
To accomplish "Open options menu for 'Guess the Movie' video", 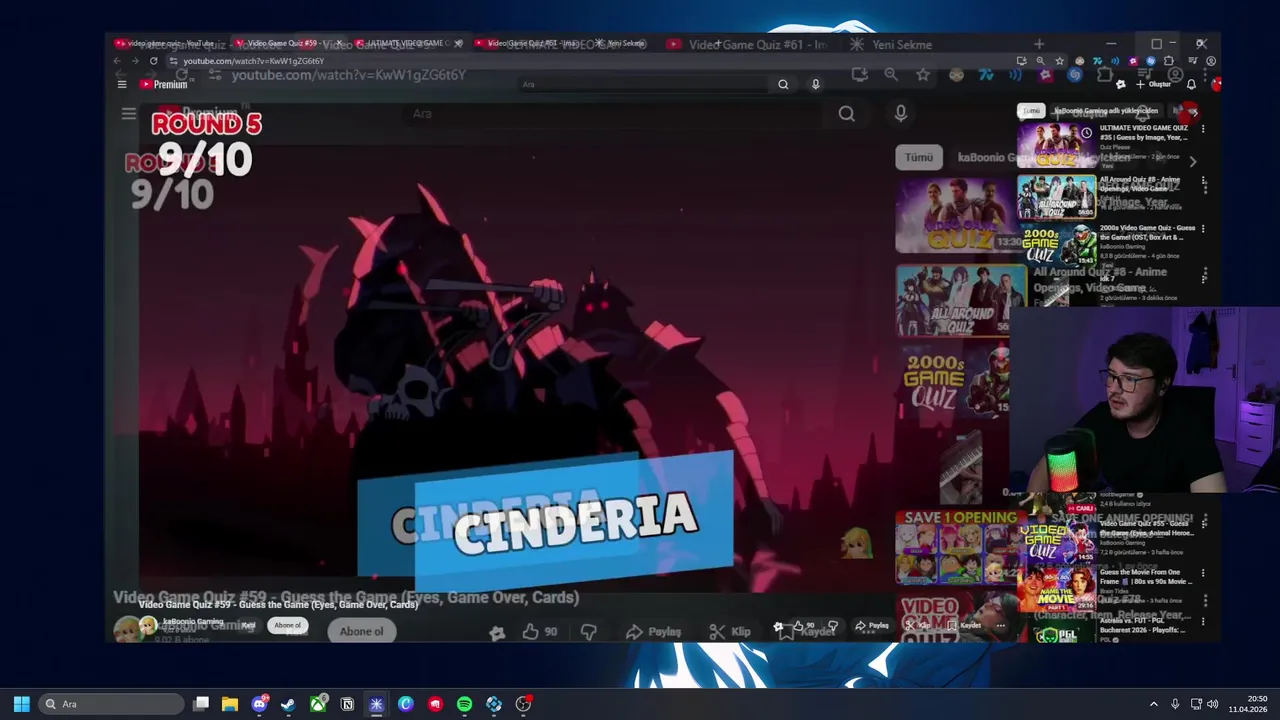I will coord(1204,573).
